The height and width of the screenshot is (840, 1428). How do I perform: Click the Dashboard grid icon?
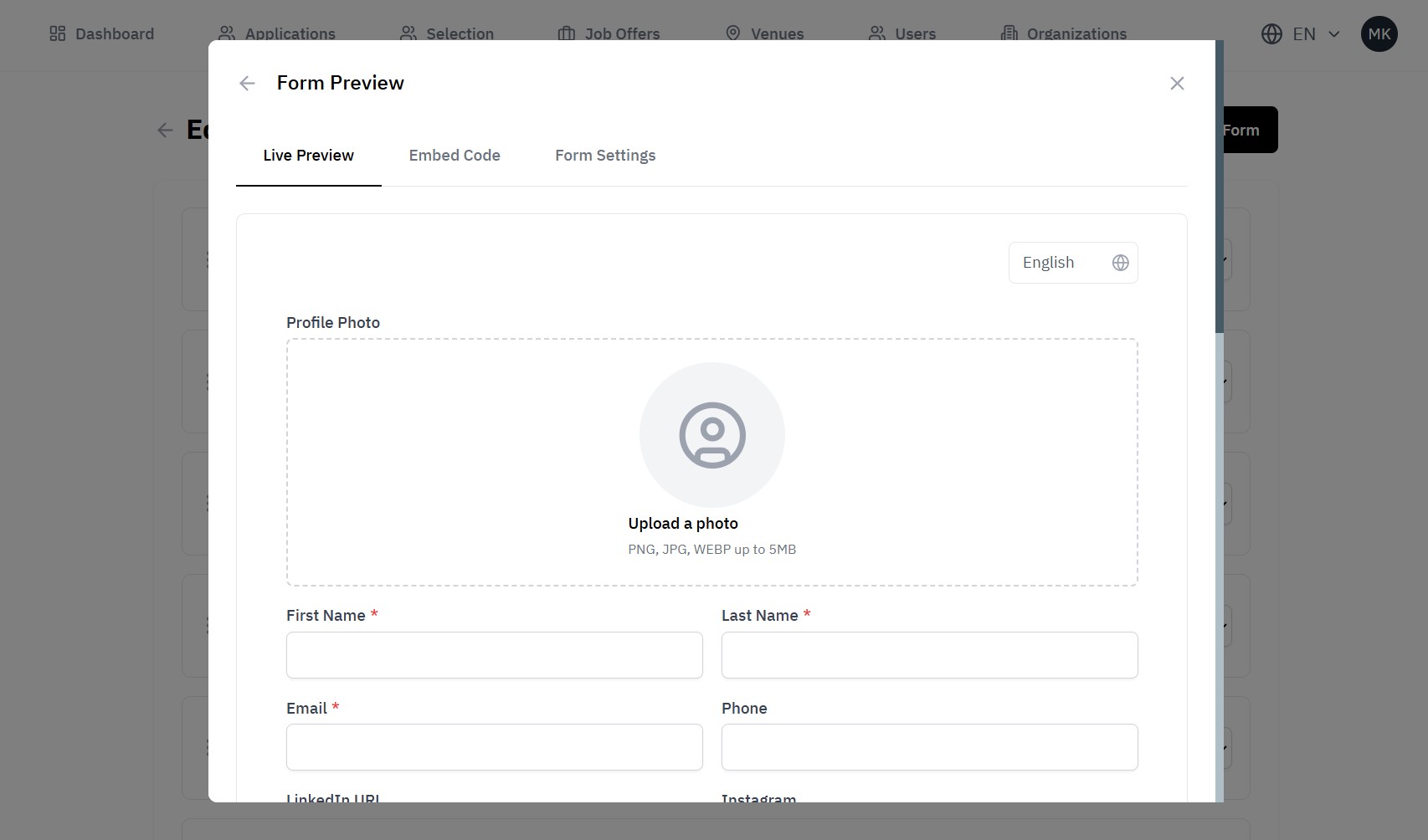58,33
